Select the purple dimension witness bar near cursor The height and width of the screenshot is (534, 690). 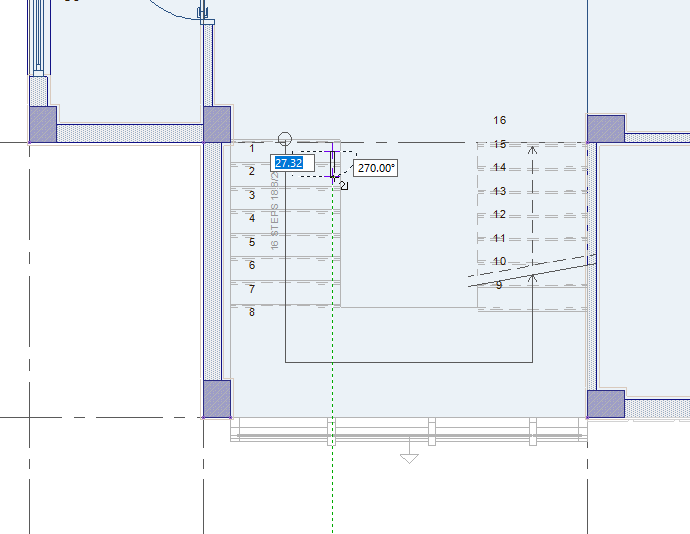(x=333, y=163)
